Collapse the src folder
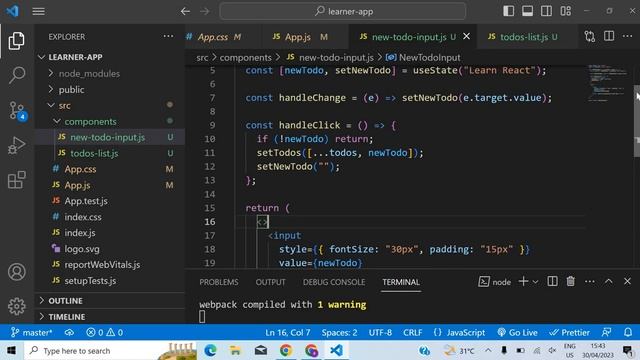 [110, 105]
